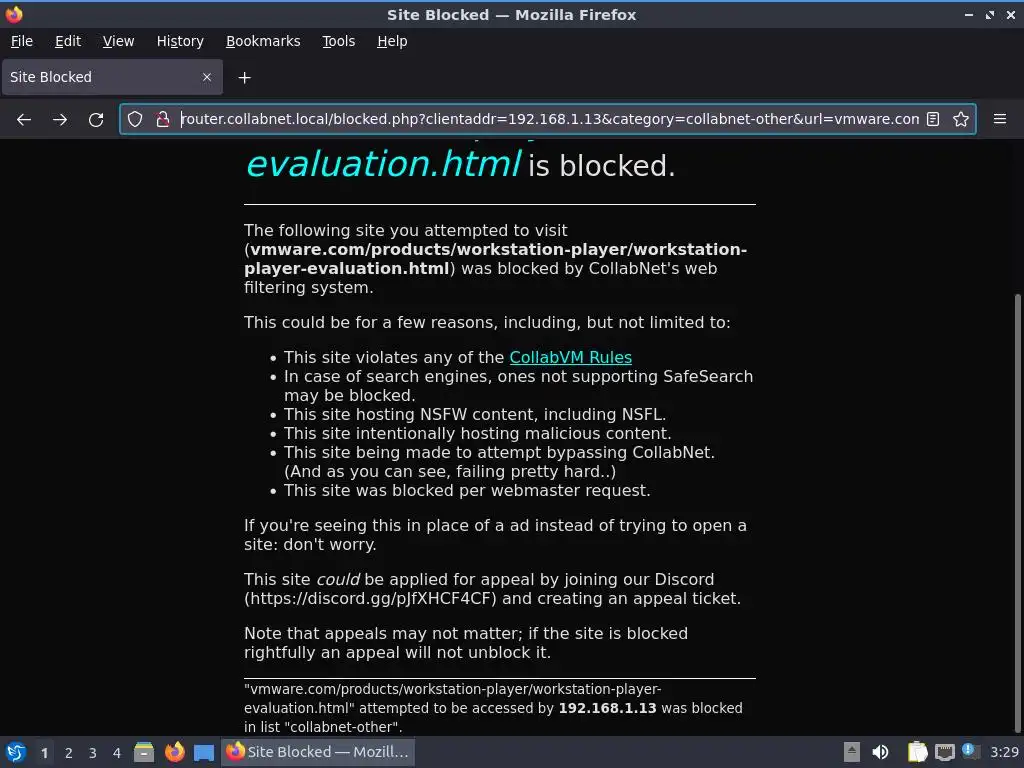Bookmark this page with the star
Image resolution: width=1024 pixels, height=768 pixels.
(x=961, y=119)
